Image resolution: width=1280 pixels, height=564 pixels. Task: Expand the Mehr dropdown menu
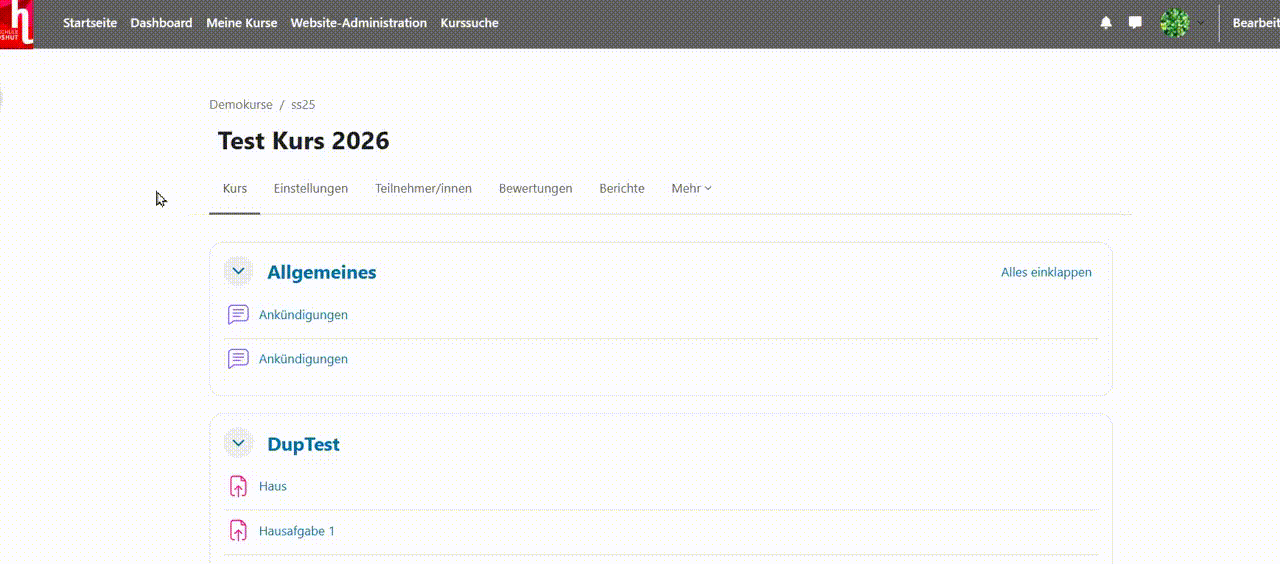coord(691,189)
